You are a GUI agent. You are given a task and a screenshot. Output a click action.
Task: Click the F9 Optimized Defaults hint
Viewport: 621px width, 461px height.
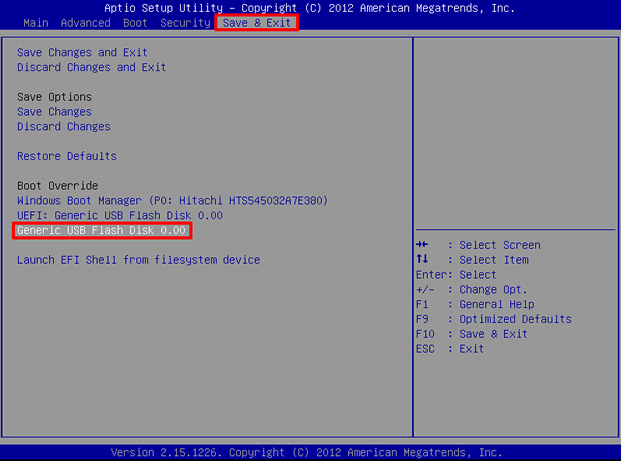coord(494,319)
